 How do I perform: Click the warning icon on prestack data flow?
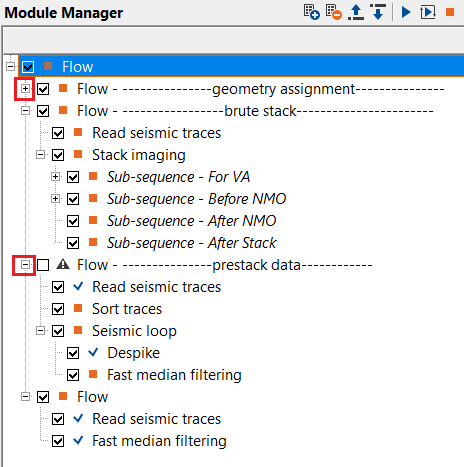click(x=63, y=264)
